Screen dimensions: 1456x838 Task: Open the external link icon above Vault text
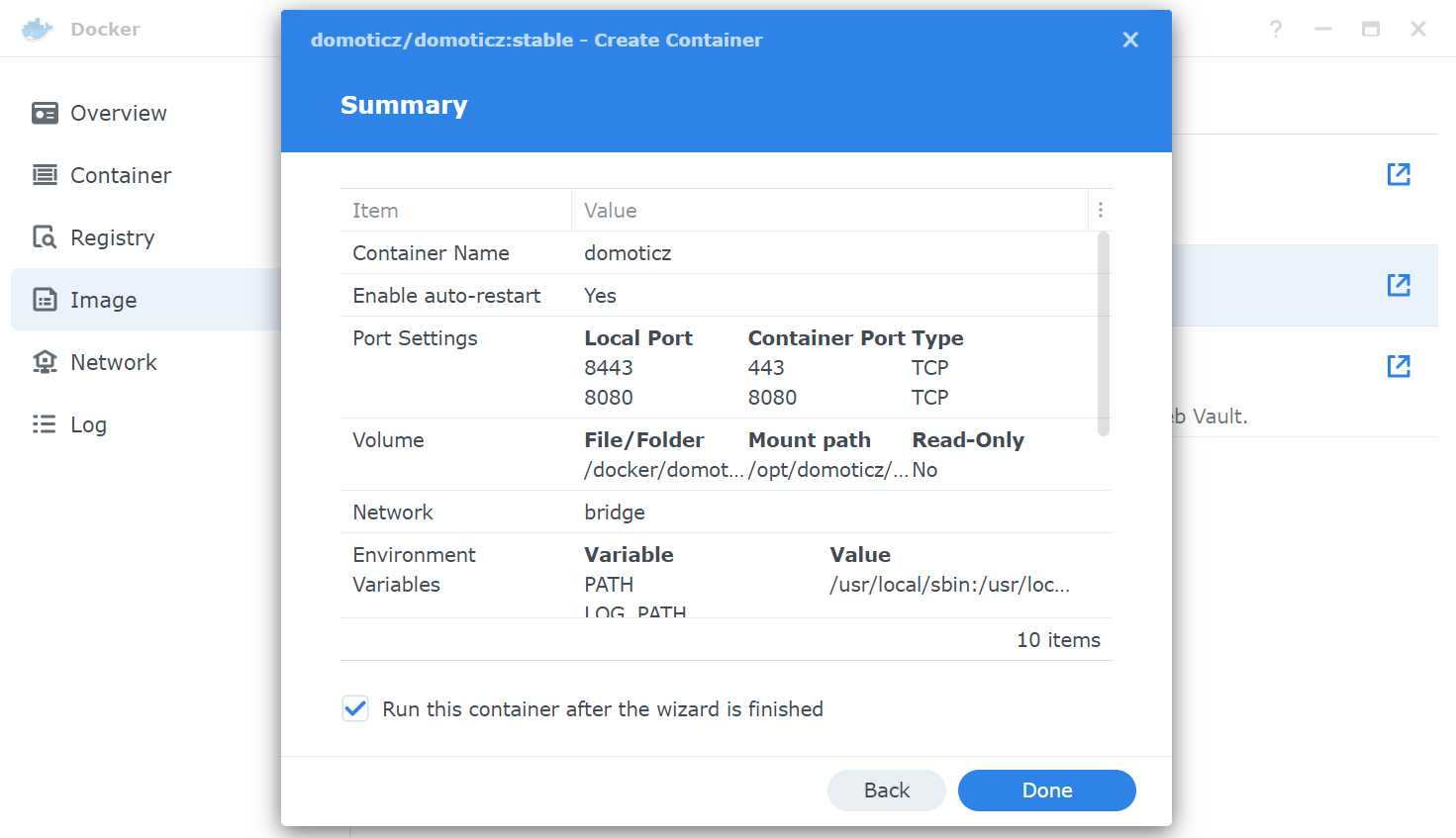[x=1399, y=366]
